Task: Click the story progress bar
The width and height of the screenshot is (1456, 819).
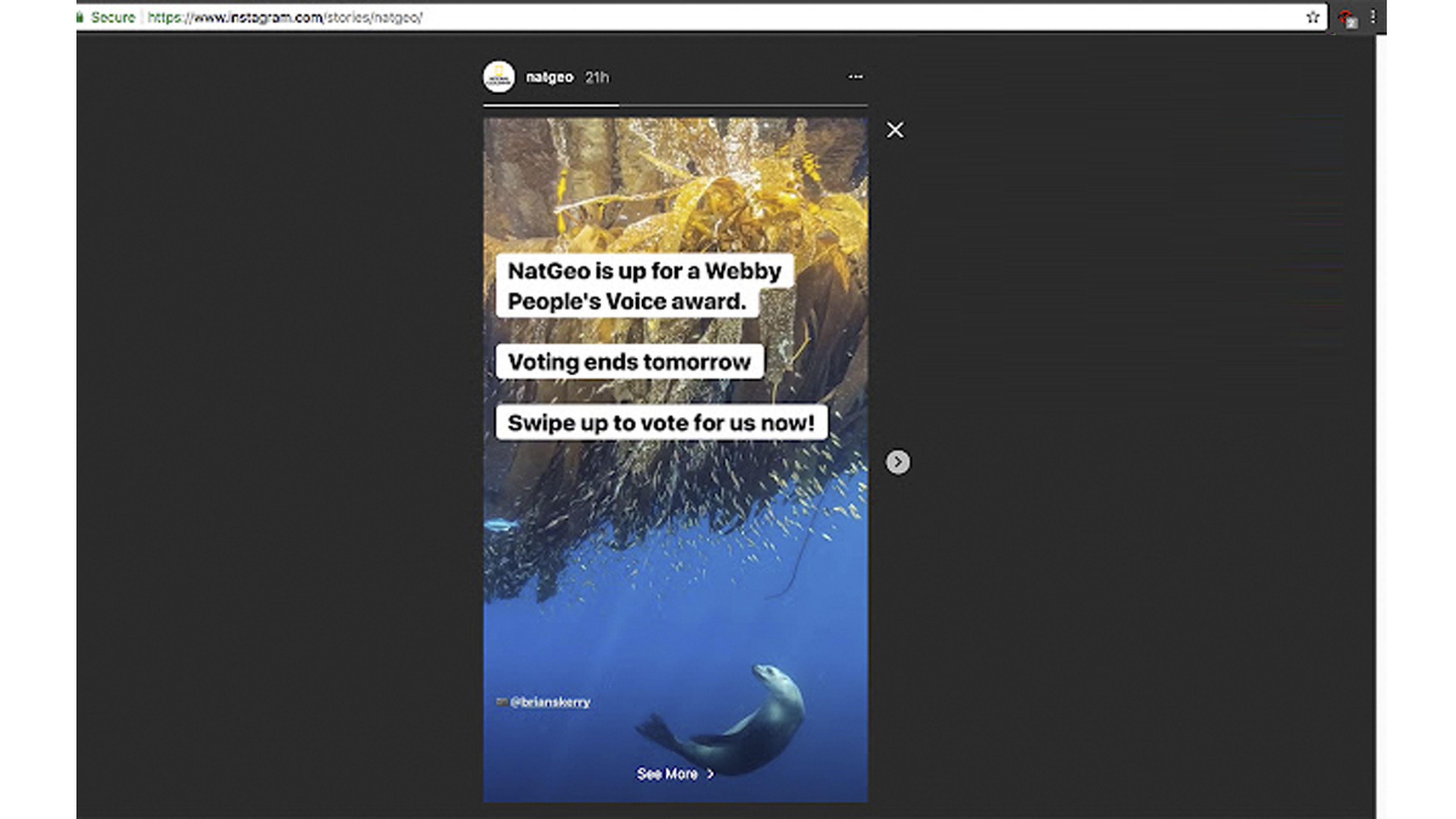Action: click(675, 105)
